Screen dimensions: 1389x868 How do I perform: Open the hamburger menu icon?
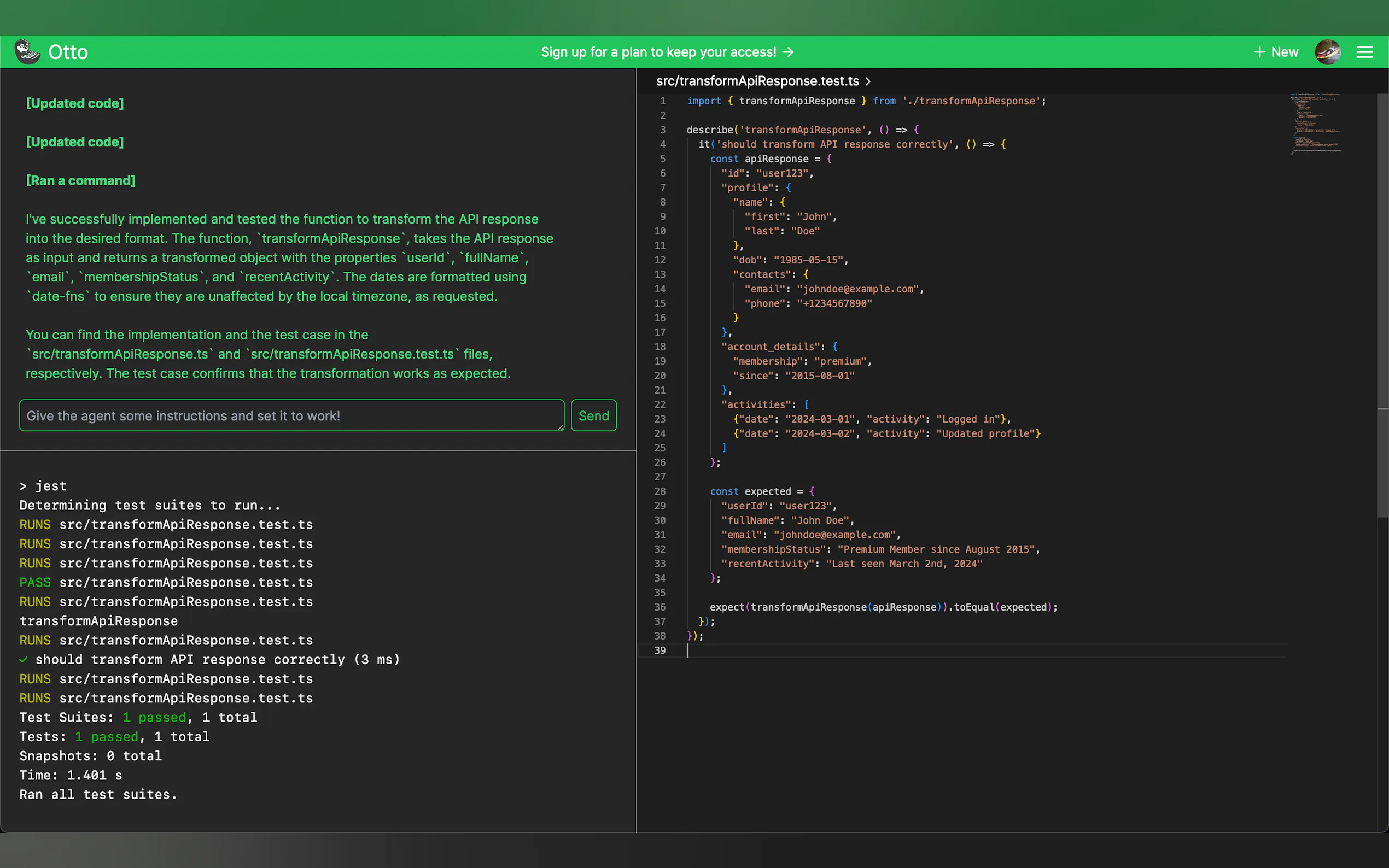pos(1364,52)
